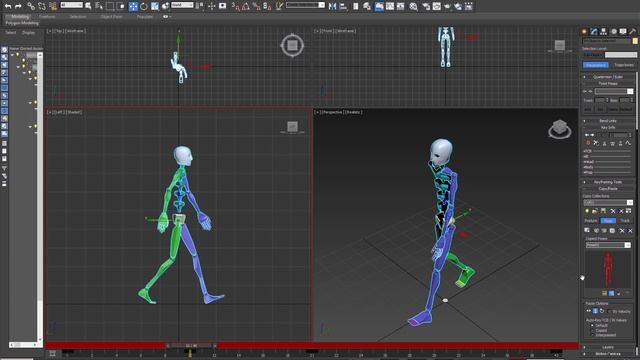Click Create Collection icon in Copy/Paste

587,211
